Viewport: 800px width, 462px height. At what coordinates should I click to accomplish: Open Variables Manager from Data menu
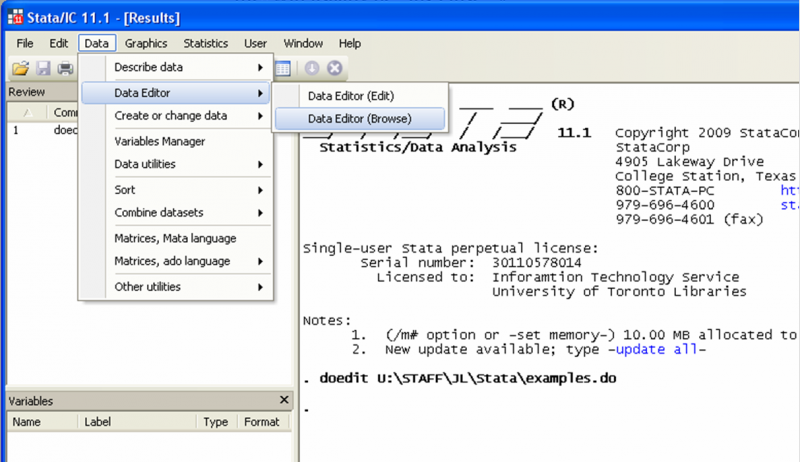click(160, 141)
